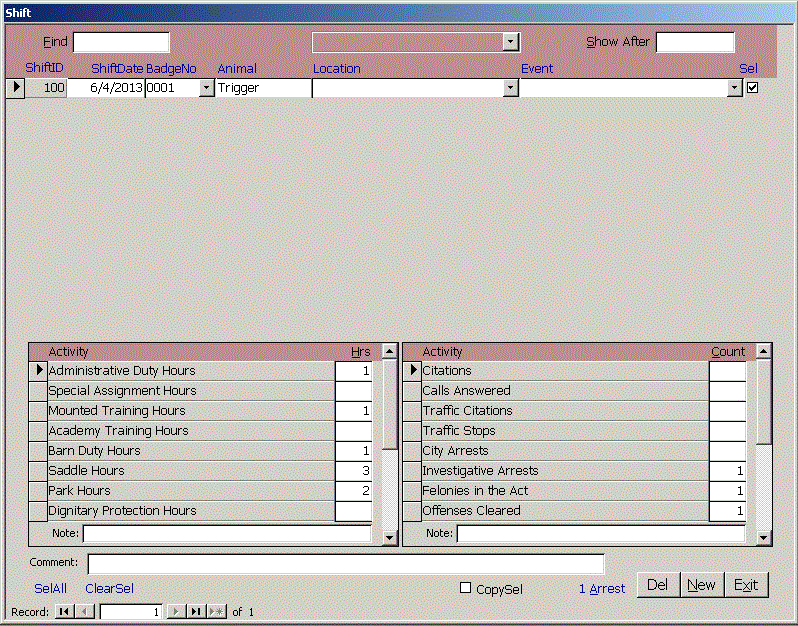Select record 100 row selector arrow
The width and height of the screenshot is (798, 626).
[15, 88]
